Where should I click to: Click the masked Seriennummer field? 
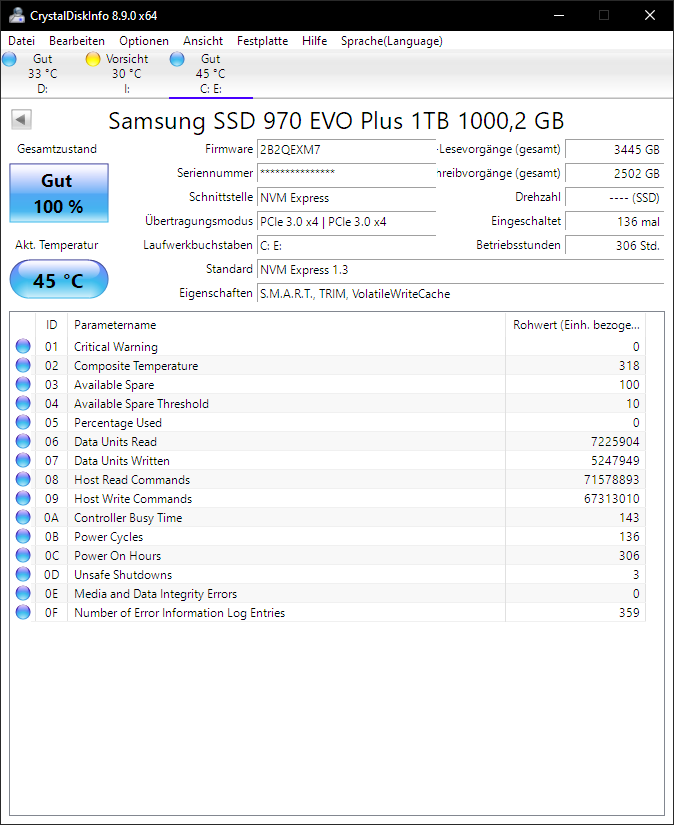pos(346,173)
